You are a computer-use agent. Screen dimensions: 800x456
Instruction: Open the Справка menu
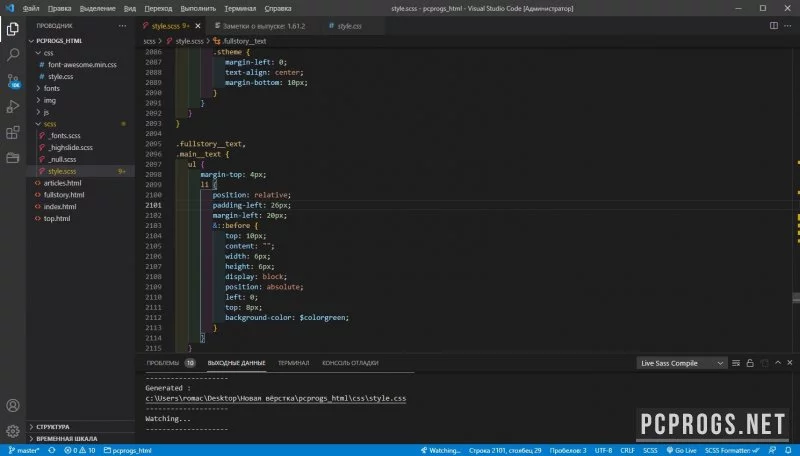(x=278, y=8)
